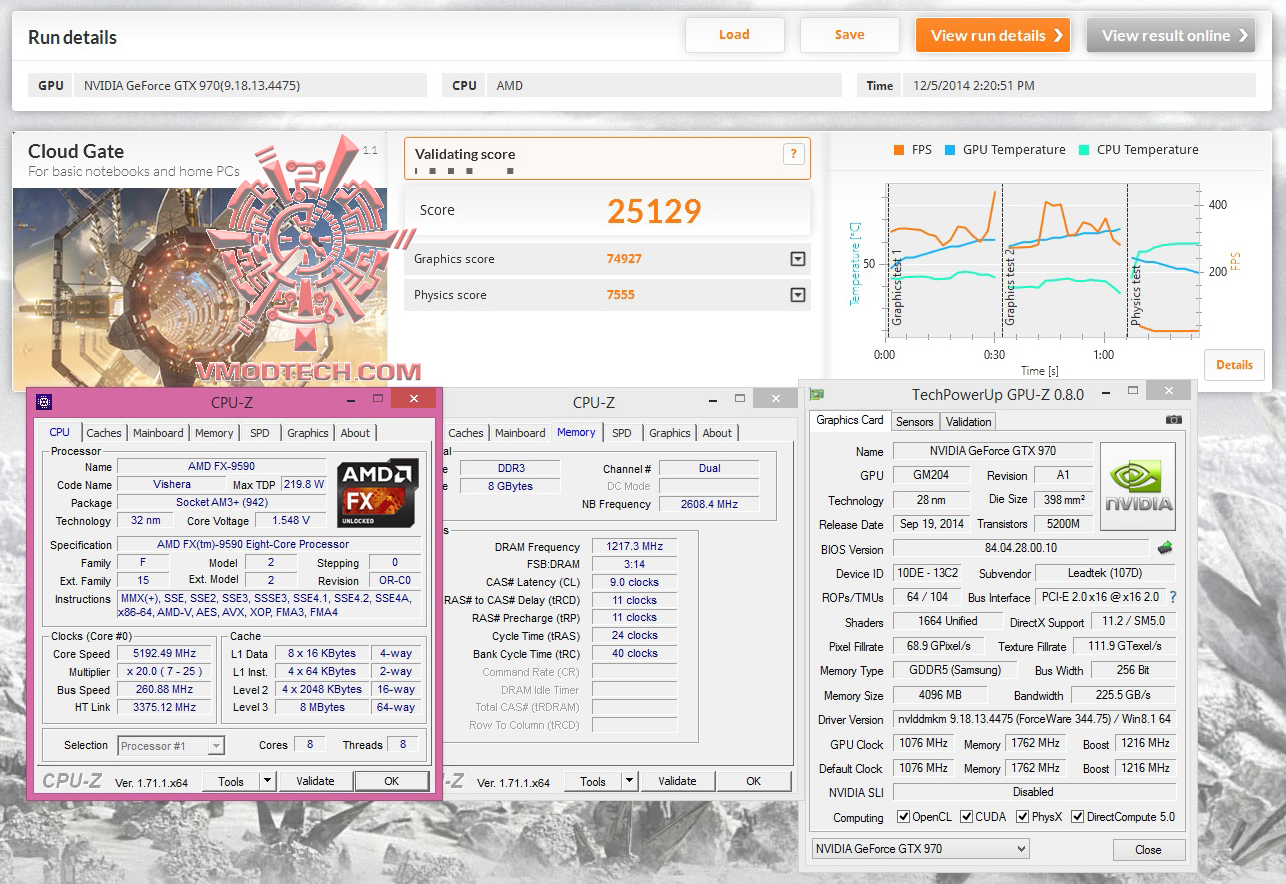
Task: Save the BIOS using the chip icon in GPU-Z
Action: coord(1165,548)
